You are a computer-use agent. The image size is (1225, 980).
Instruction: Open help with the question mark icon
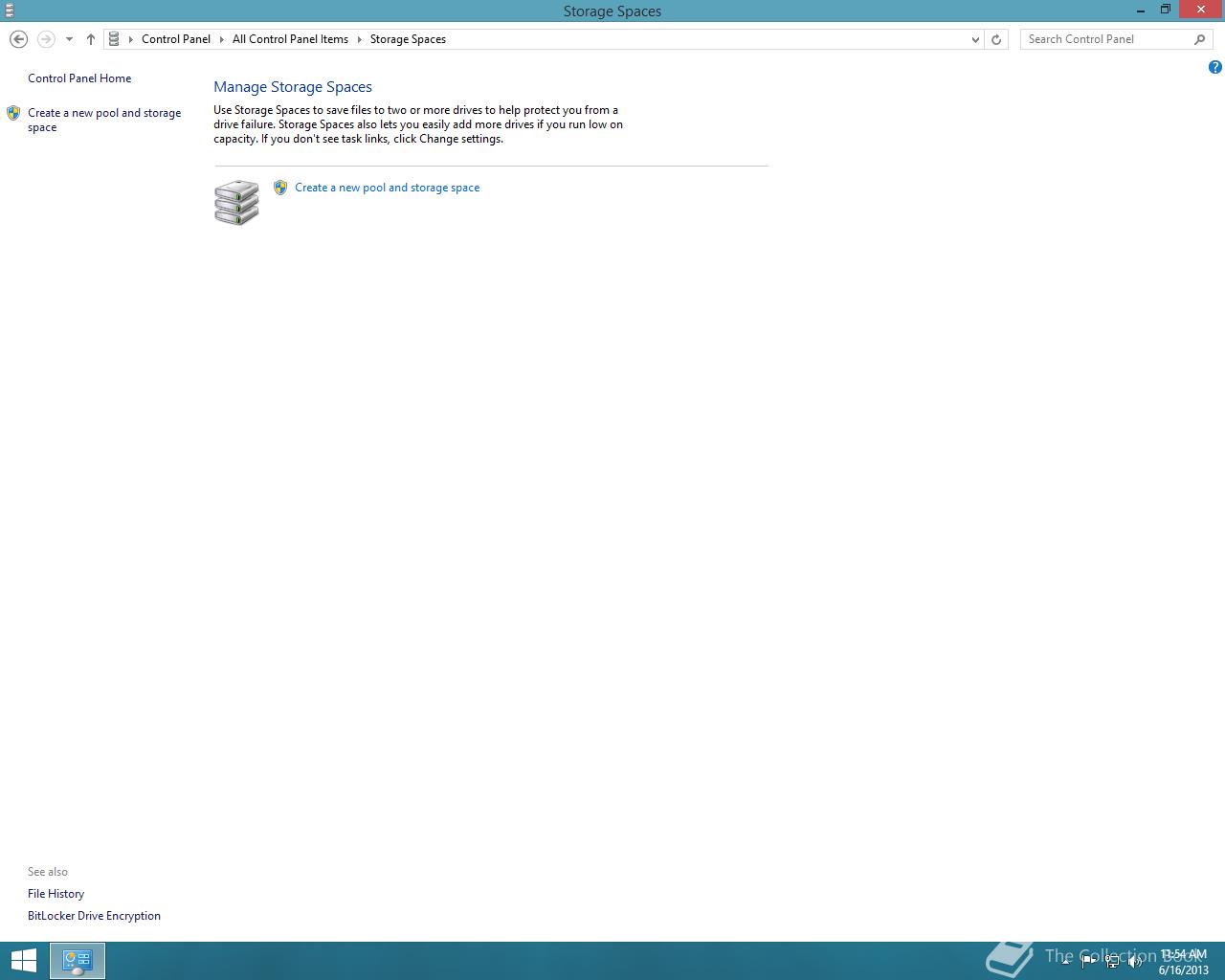click(1214, 67)
